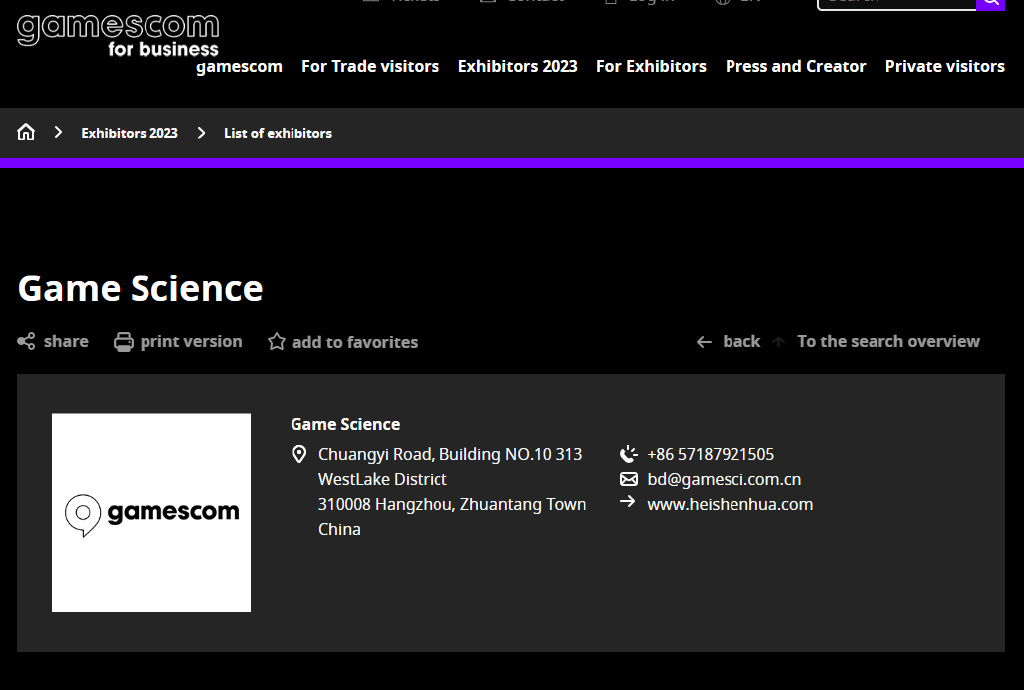This screenshot has height=690, width=1024.
Task: Select Private visitors menu
Action: coord(944,66)
